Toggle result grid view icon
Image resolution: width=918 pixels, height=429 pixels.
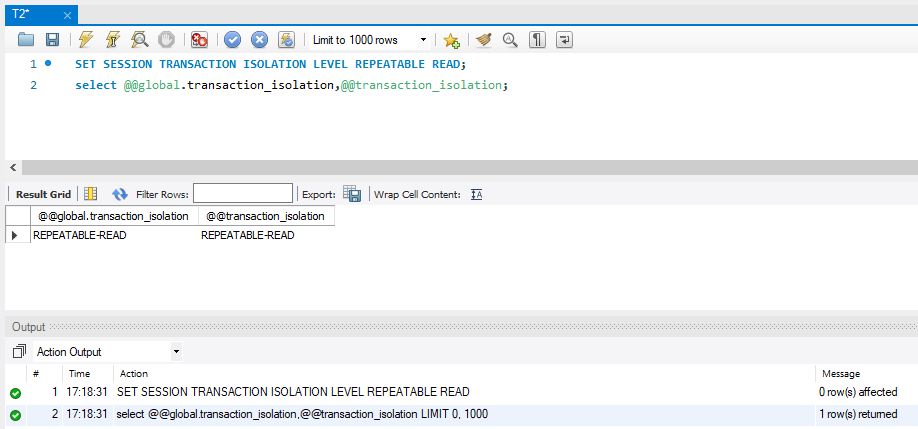tap(90, 194)
